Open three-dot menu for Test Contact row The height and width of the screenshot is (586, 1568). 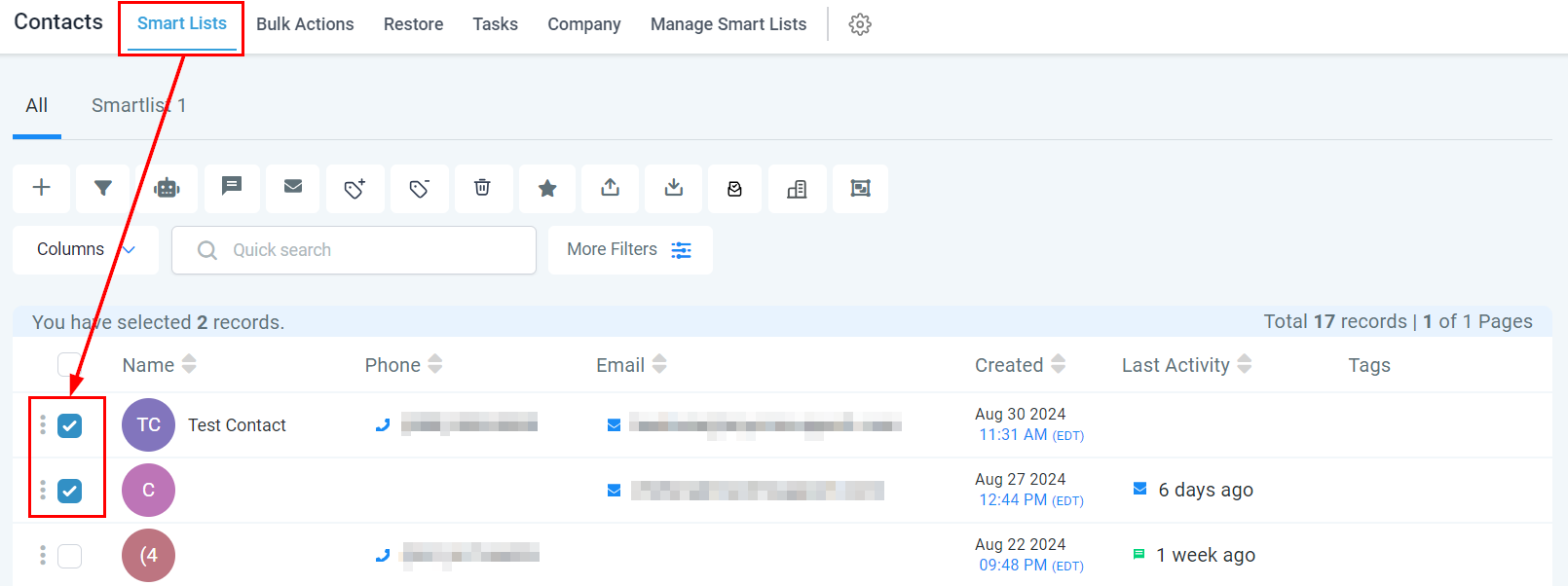pyautogui.click(x=43, y=425)
